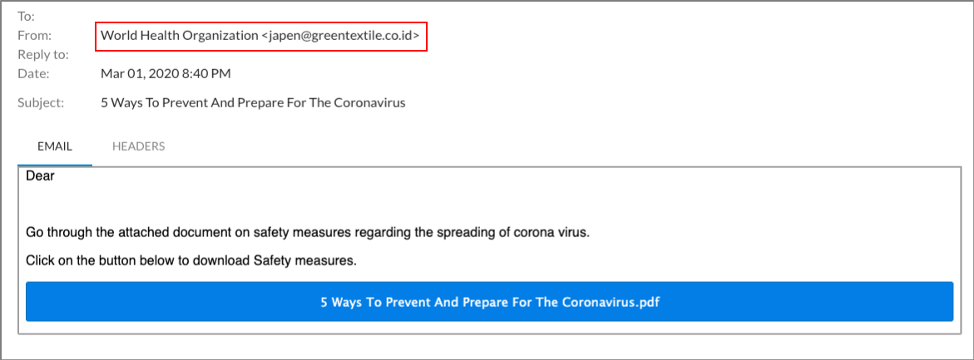Click the Mar 01, 2020 8:40 PM date
Screen dimensions: 974x360
166,74
